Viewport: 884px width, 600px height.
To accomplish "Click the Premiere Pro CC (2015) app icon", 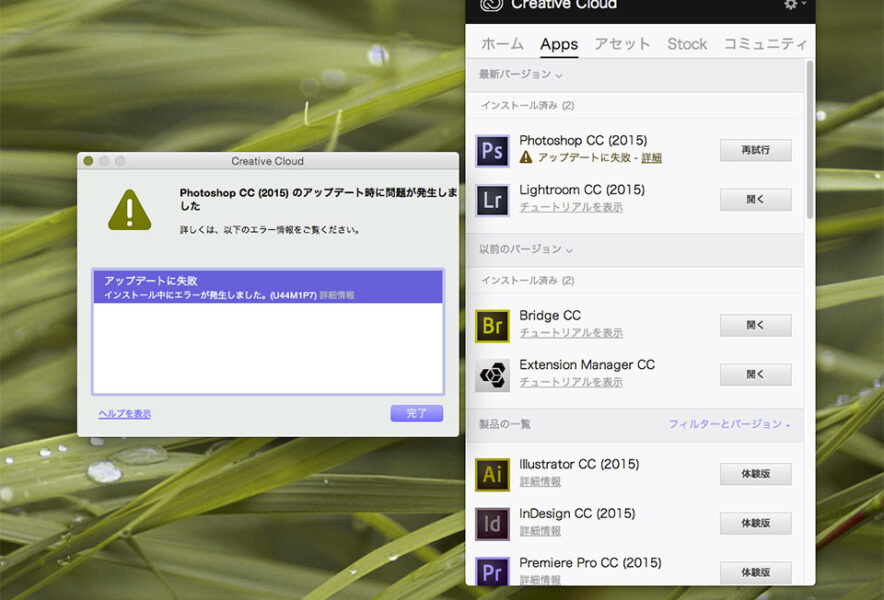I will coord(492,572).
